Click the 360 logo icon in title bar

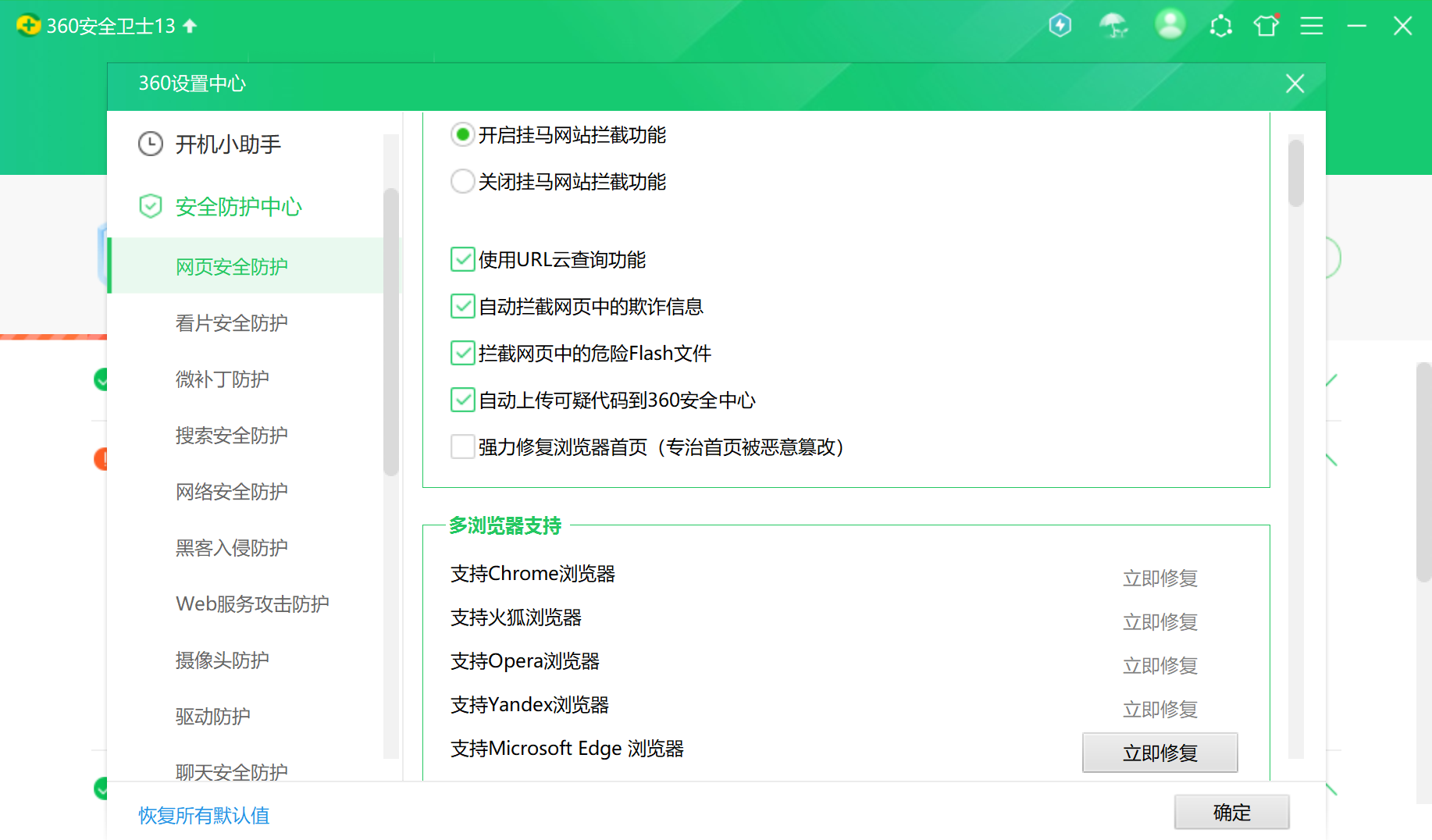(28, 26)
